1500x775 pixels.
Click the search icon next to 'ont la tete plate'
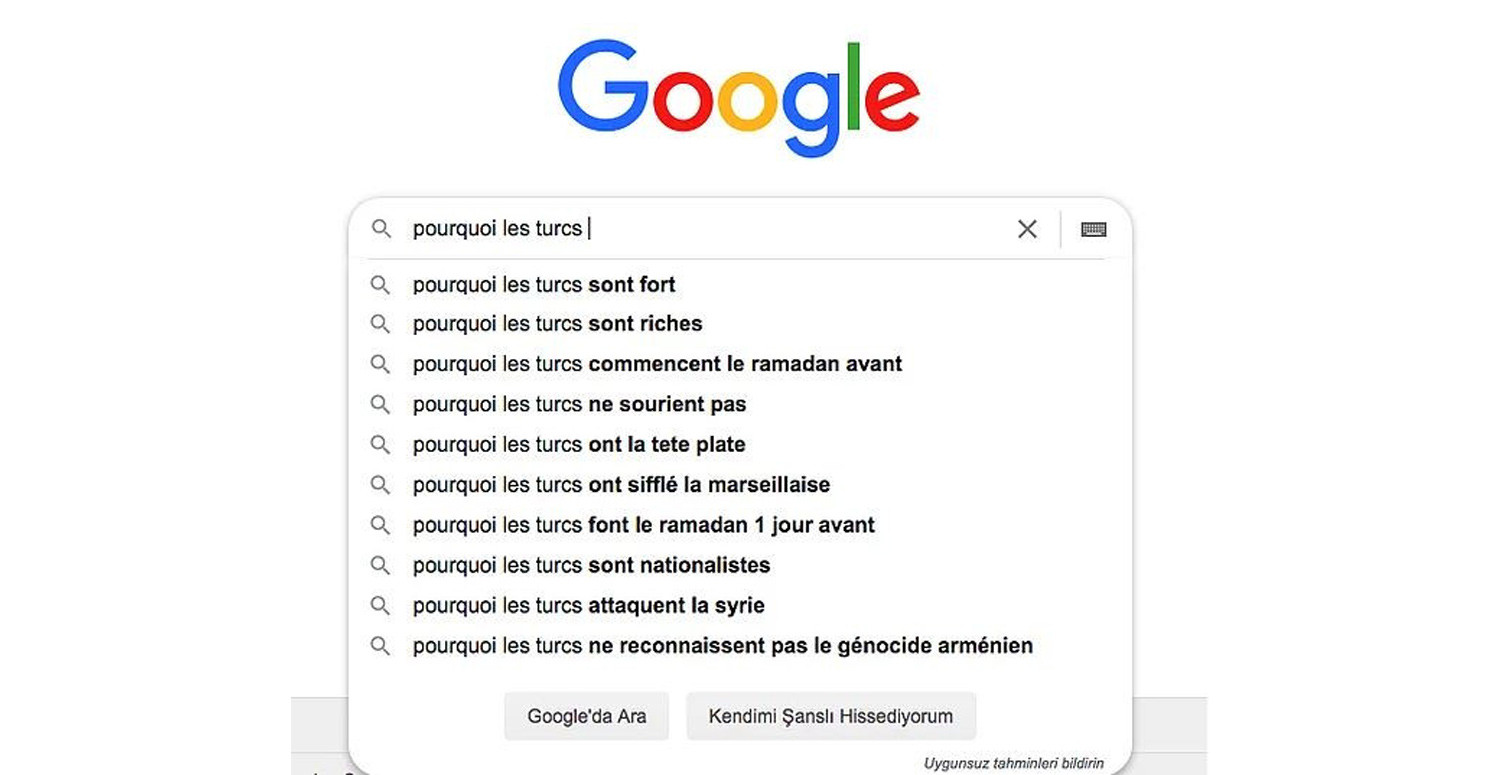[x=381, y=444]
